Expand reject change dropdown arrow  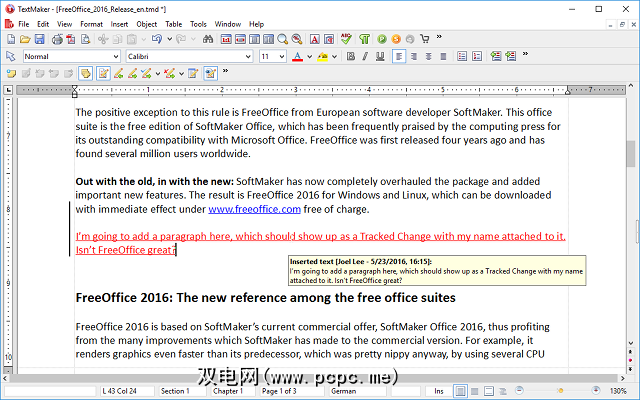181,73
